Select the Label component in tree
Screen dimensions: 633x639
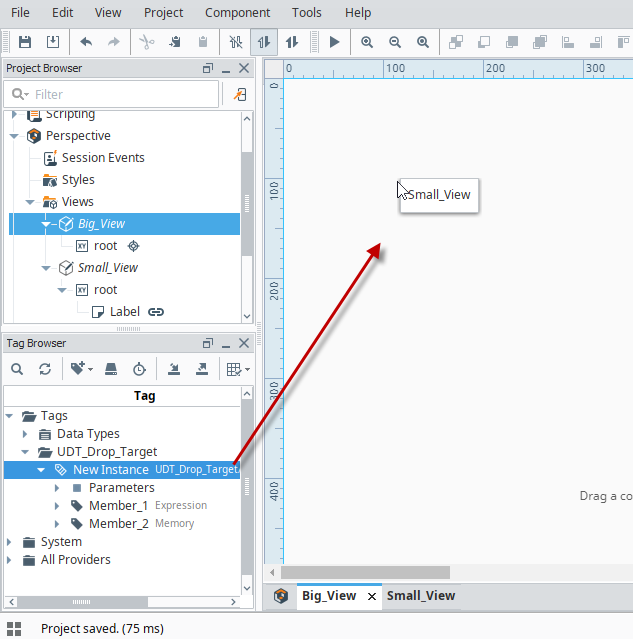pos(125,312)
